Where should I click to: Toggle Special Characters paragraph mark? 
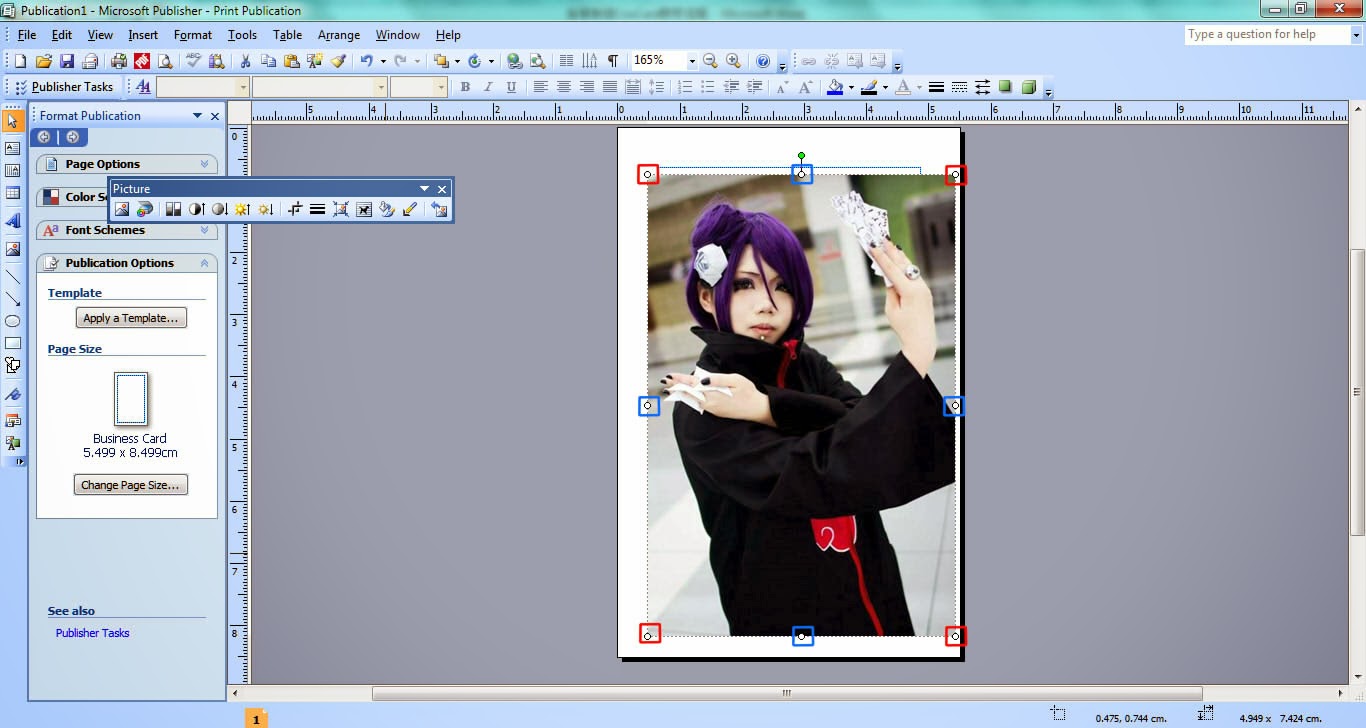[x=612, y=61]
